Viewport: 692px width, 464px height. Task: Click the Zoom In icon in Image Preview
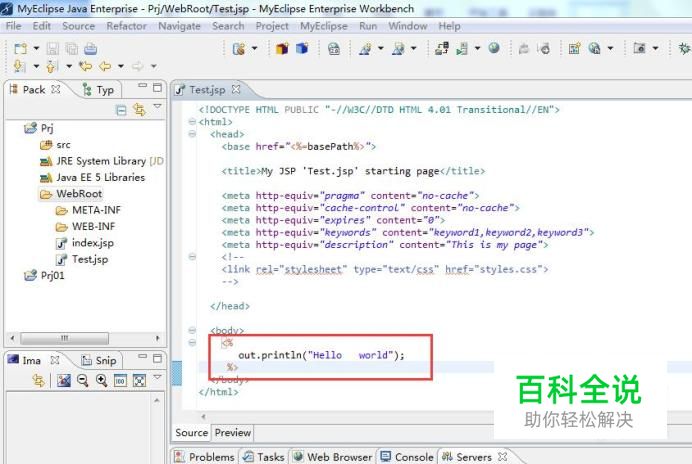[102, 380]
